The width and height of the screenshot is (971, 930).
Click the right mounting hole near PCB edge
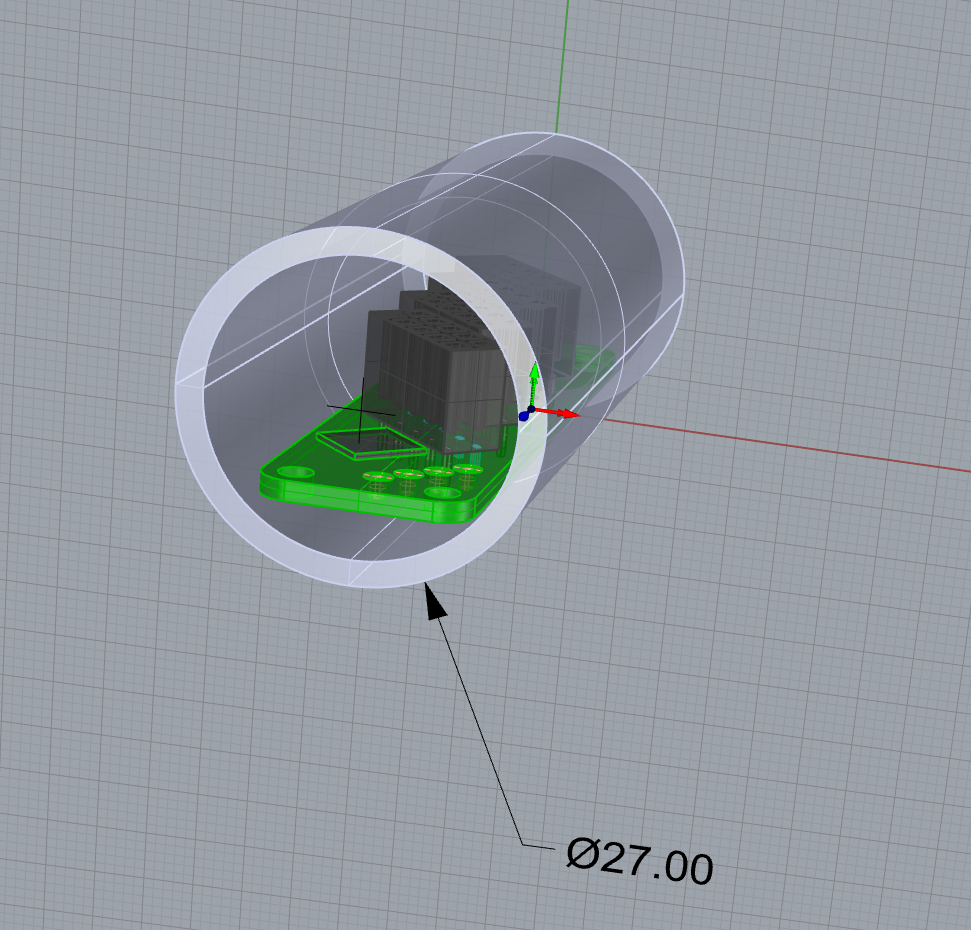(x=443, y=493)
